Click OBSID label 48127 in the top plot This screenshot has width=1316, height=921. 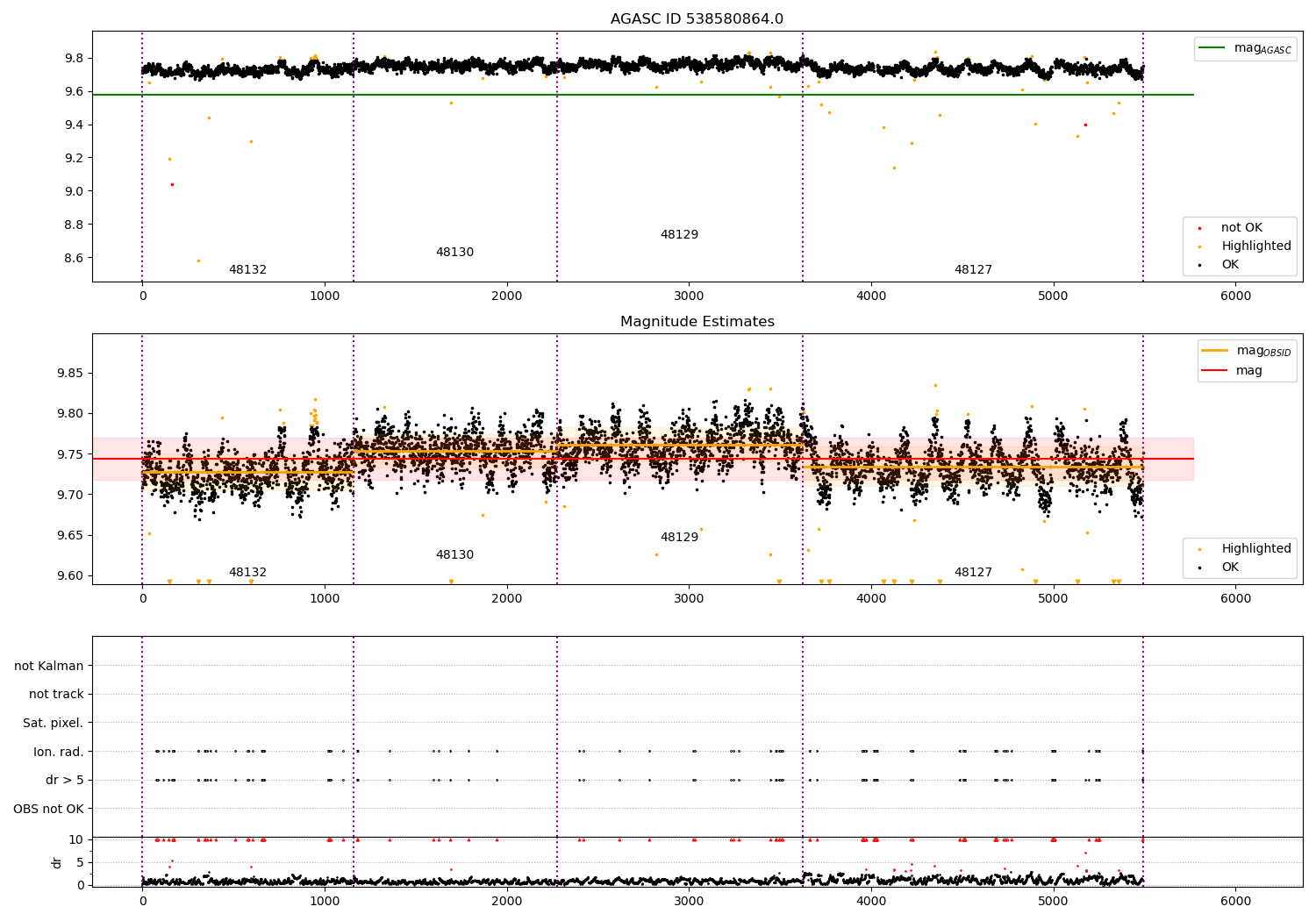pyautogui.click(x=973, y=269)
